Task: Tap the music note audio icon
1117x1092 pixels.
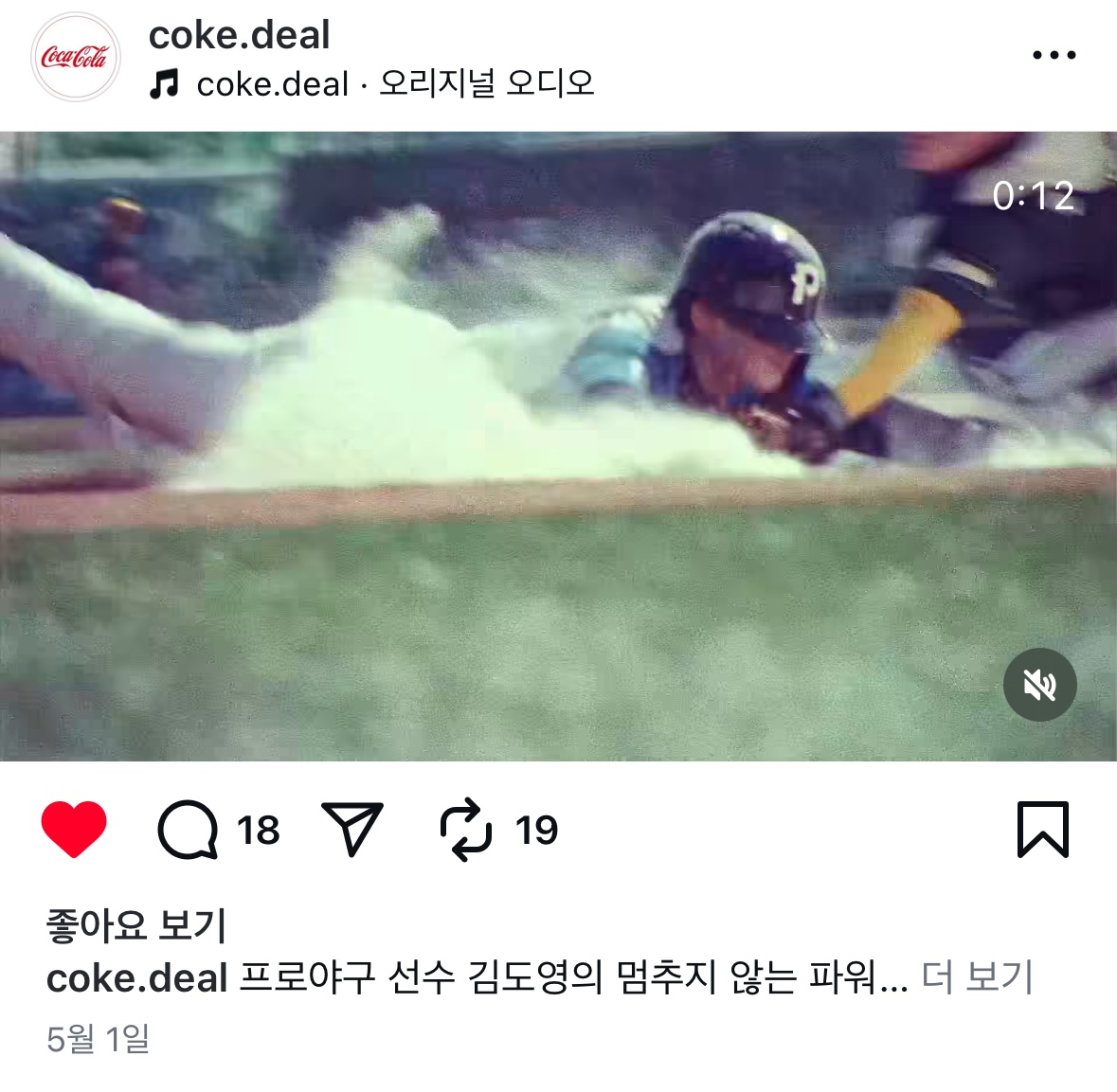Action: coord(164,84)
